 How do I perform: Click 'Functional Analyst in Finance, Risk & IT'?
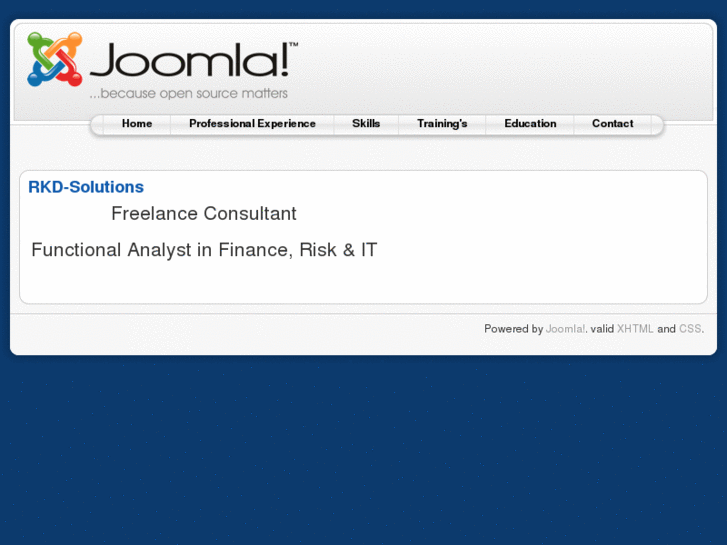(204, 250)
